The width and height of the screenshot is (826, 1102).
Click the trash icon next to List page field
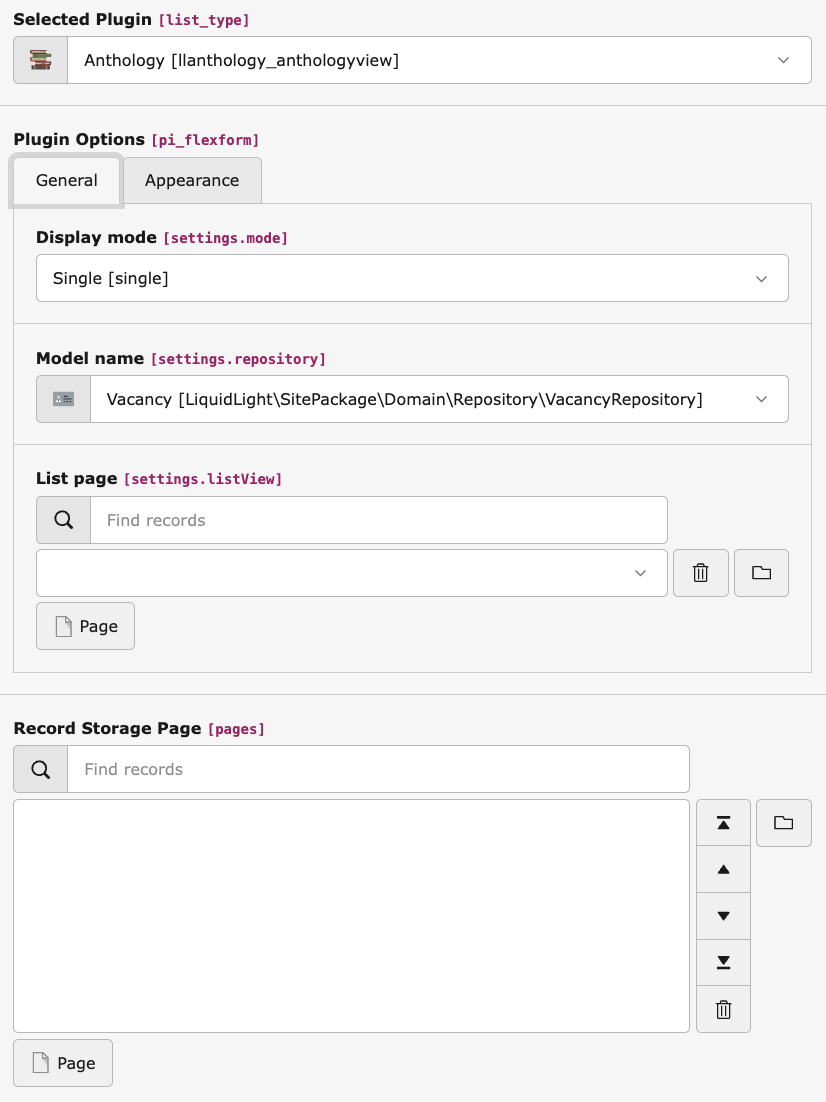coord(700,572)
